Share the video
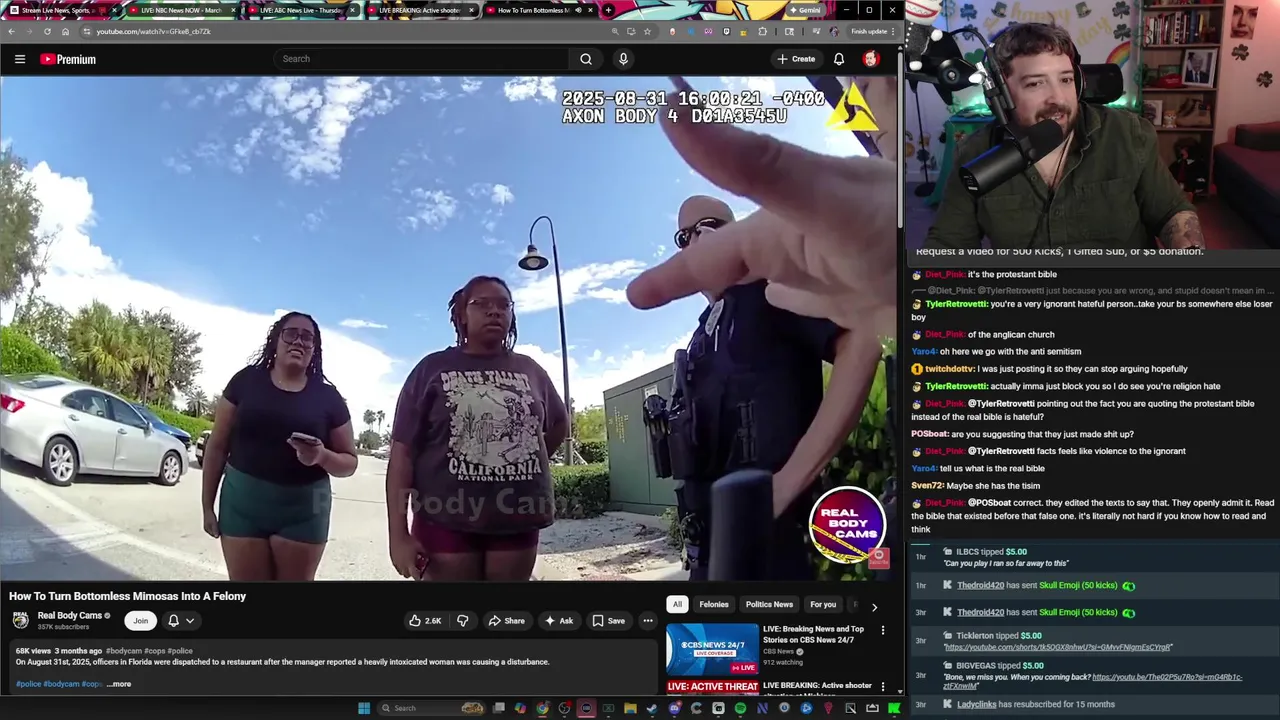The image size is (1280, 720). pos(506,621)
